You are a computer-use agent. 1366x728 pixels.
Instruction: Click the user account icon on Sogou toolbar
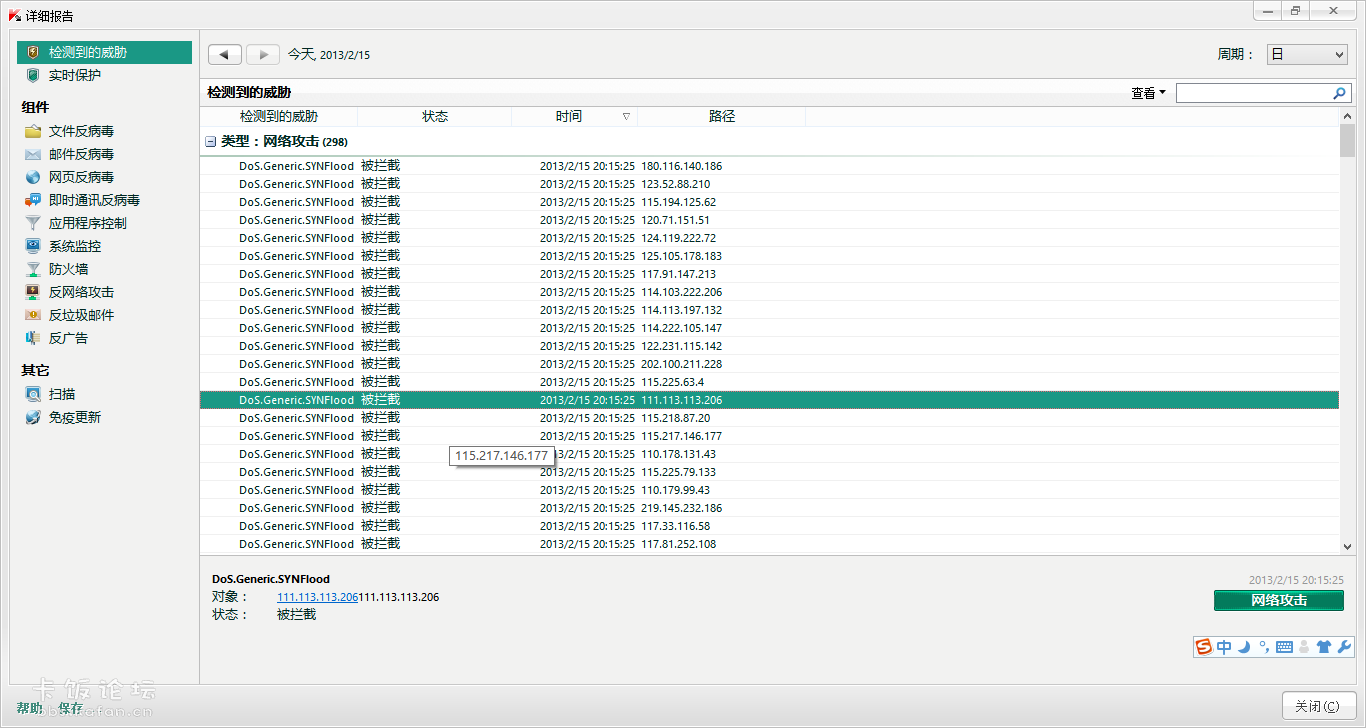point(1304,647)
